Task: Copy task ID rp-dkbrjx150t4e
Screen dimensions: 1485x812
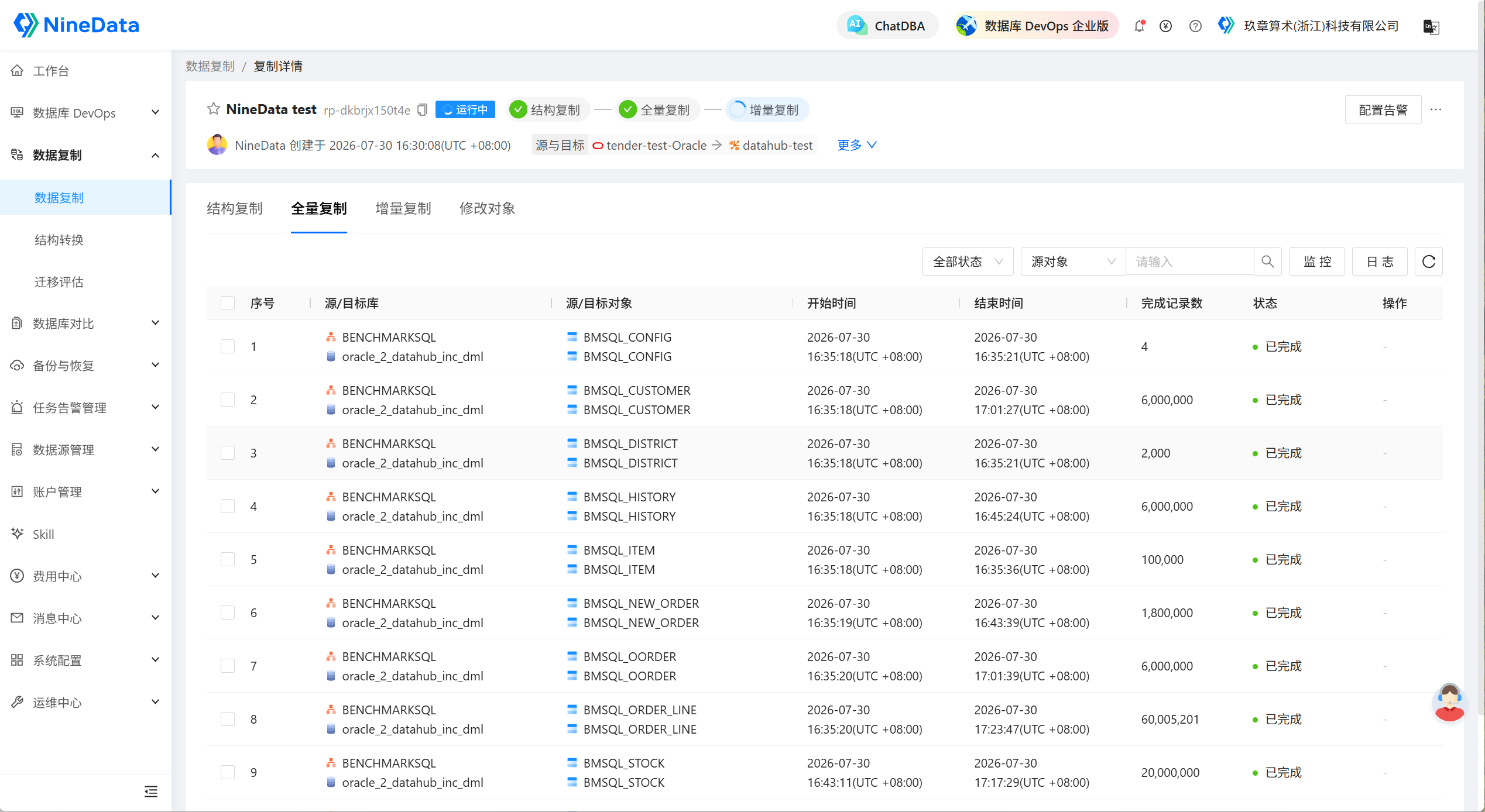Action: click(x=422, y=109)
